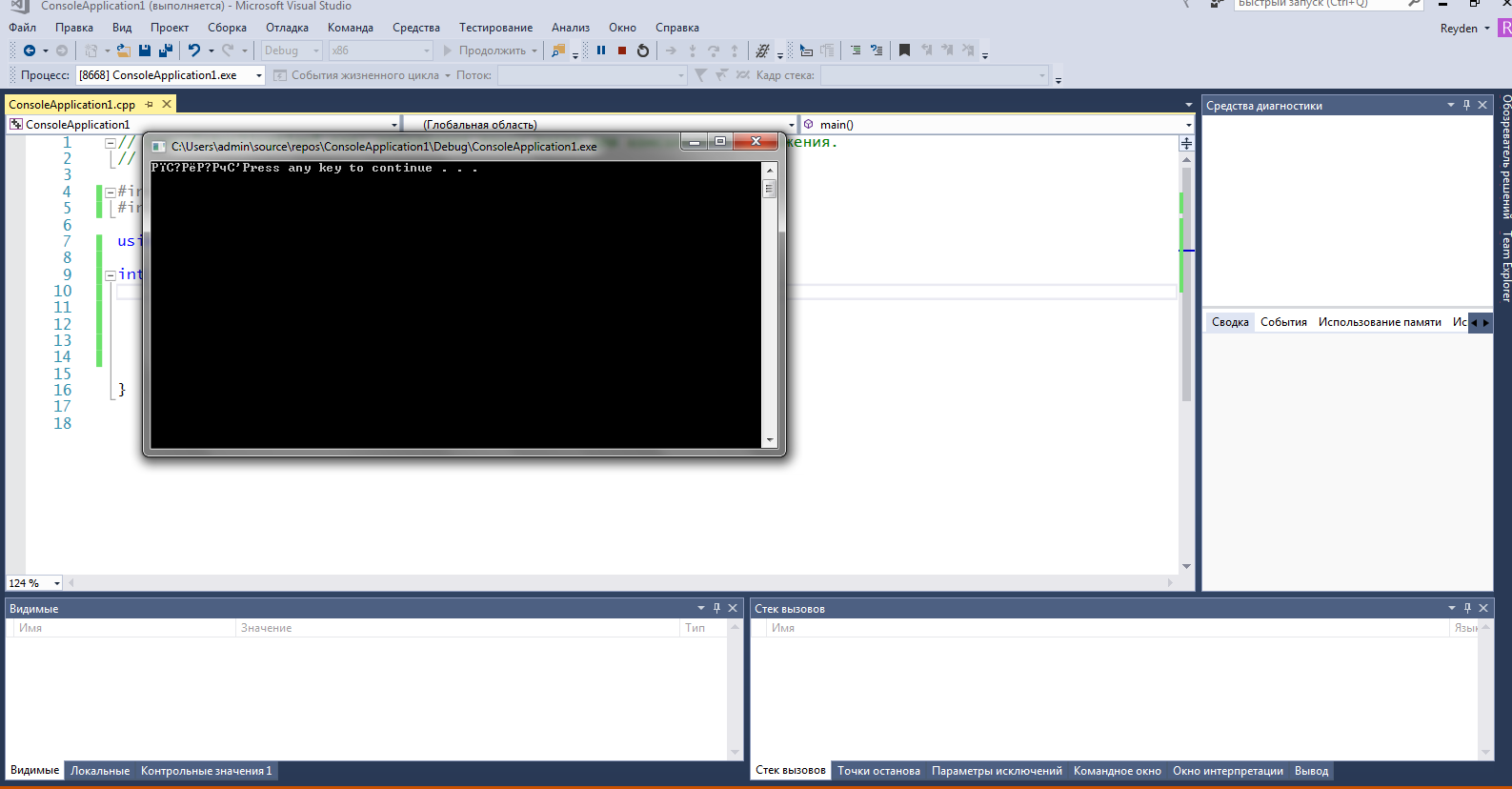Close the ConsoleApplication1.cpp document tab
This screenshot has width=1512, height=789.
(x=167, y=104)
